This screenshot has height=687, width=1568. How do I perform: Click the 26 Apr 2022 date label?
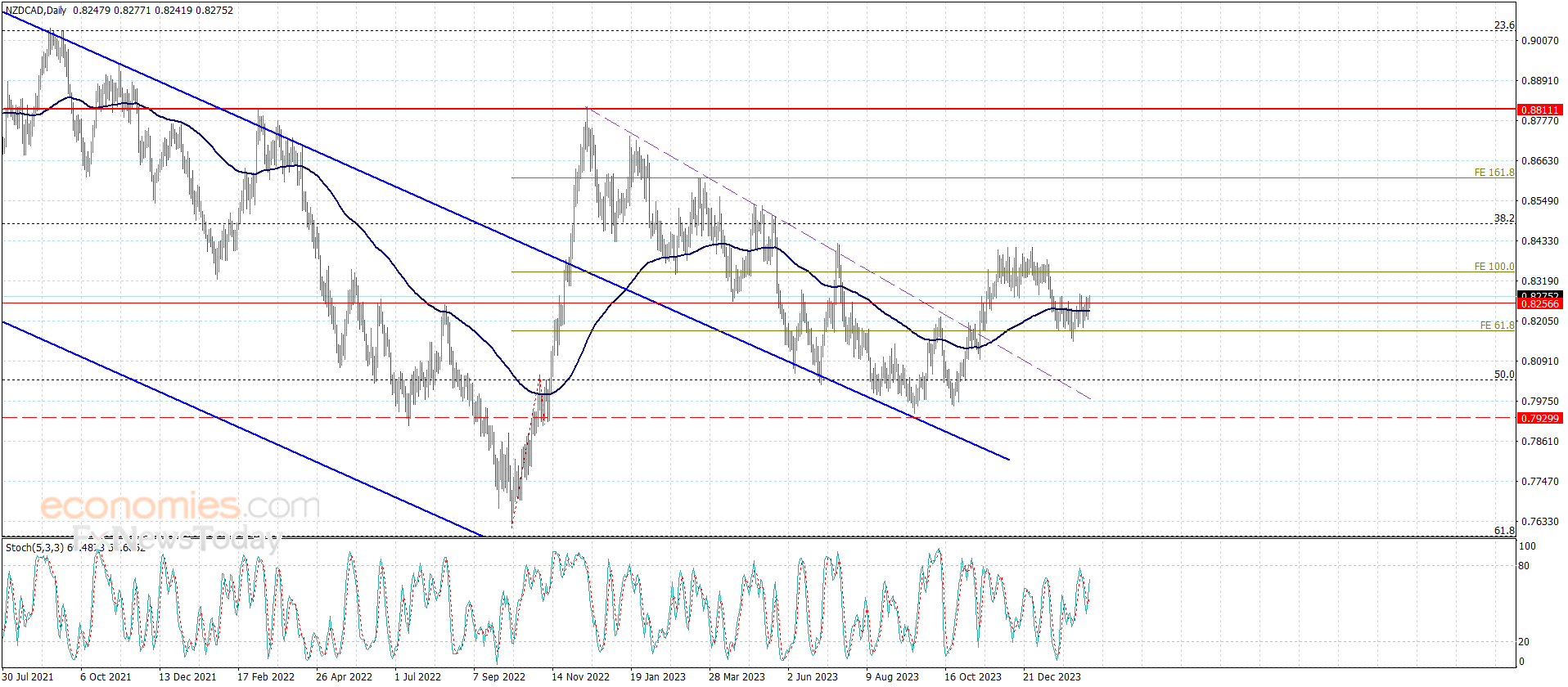344,677
